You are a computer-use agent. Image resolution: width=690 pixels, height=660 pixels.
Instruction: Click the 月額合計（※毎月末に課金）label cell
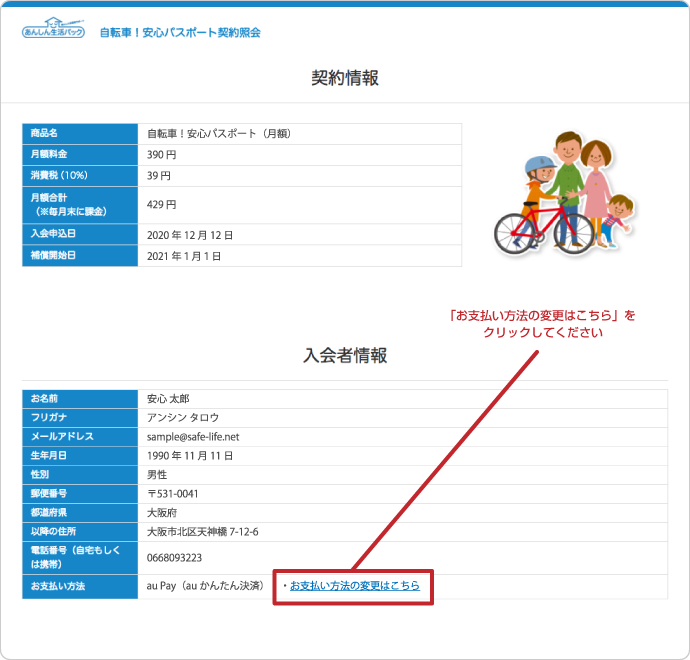click(80, 205)
